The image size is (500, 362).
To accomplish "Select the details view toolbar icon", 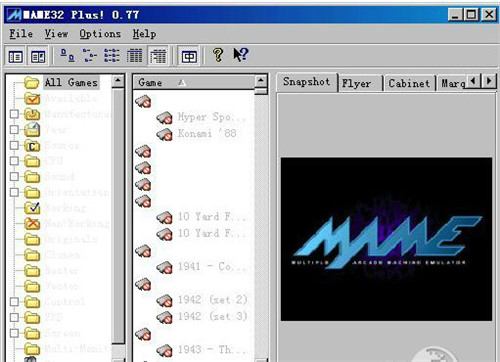I will 134,56.
